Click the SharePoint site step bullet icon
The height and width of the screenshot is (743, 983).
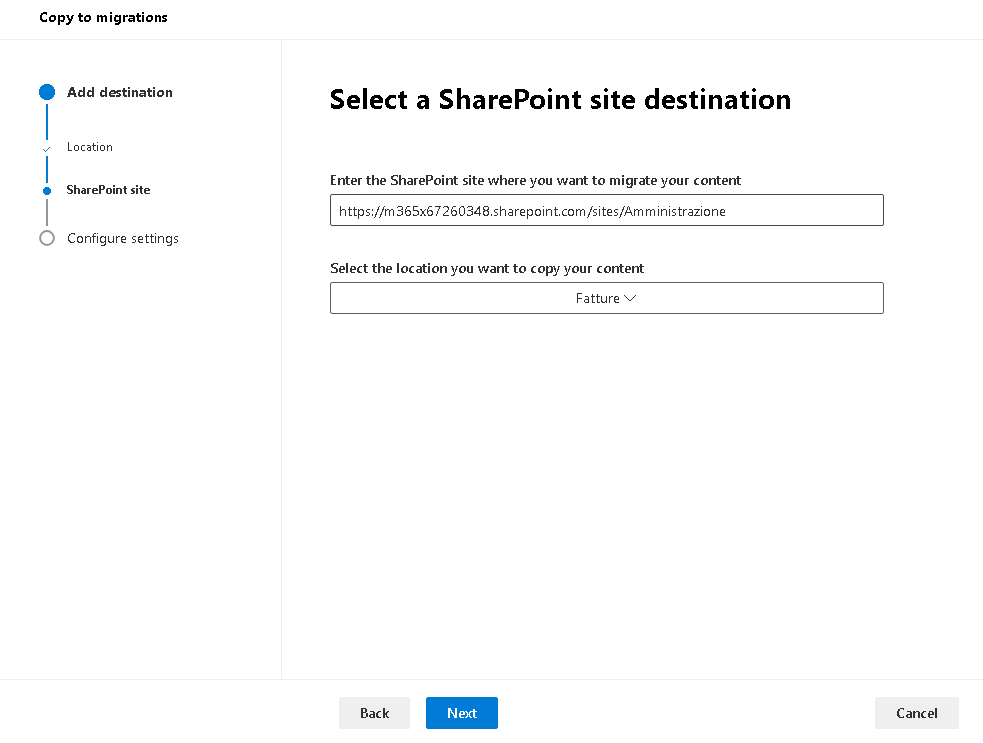[x=47, y=191]
